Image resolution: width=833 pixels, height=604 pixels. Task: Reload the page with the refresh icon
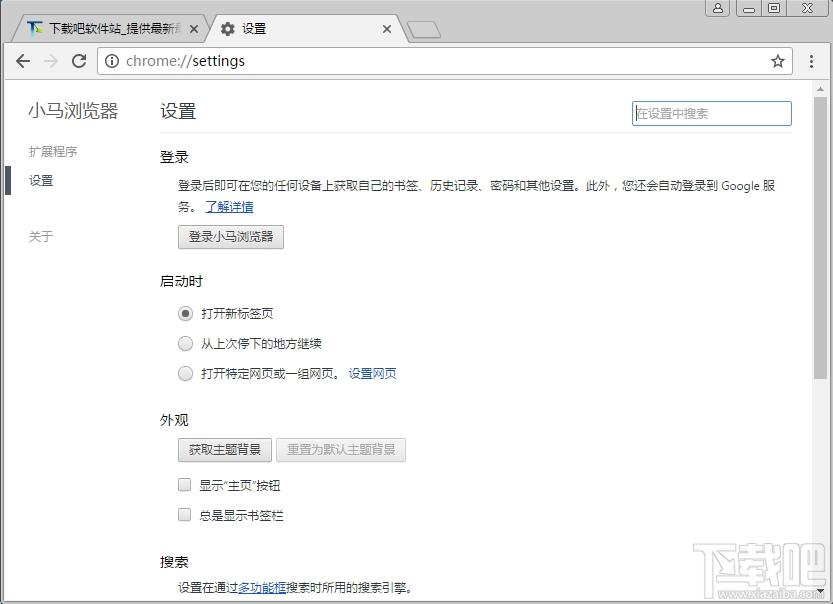pos(79,61)
